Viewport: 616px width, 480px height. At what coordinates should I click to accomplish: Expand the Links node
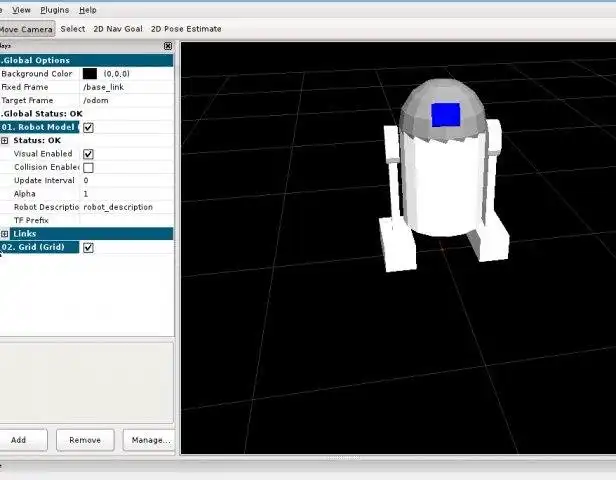4,234
